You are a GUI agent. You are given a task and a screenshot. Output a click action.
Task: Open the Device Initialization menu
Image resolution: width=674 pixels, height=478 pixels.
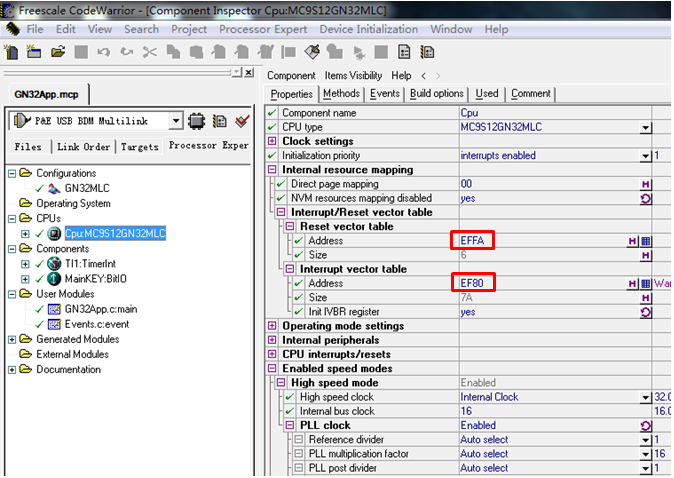368,29
